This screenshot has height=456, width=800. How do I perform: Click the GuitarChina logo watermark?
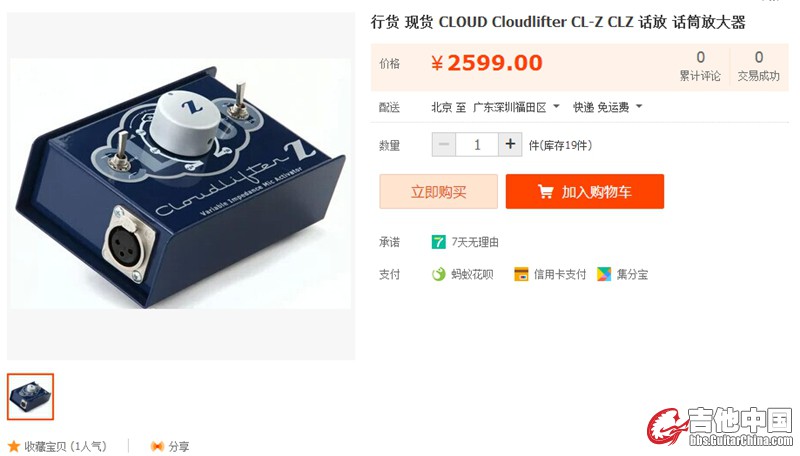click(x=720, y=426)
